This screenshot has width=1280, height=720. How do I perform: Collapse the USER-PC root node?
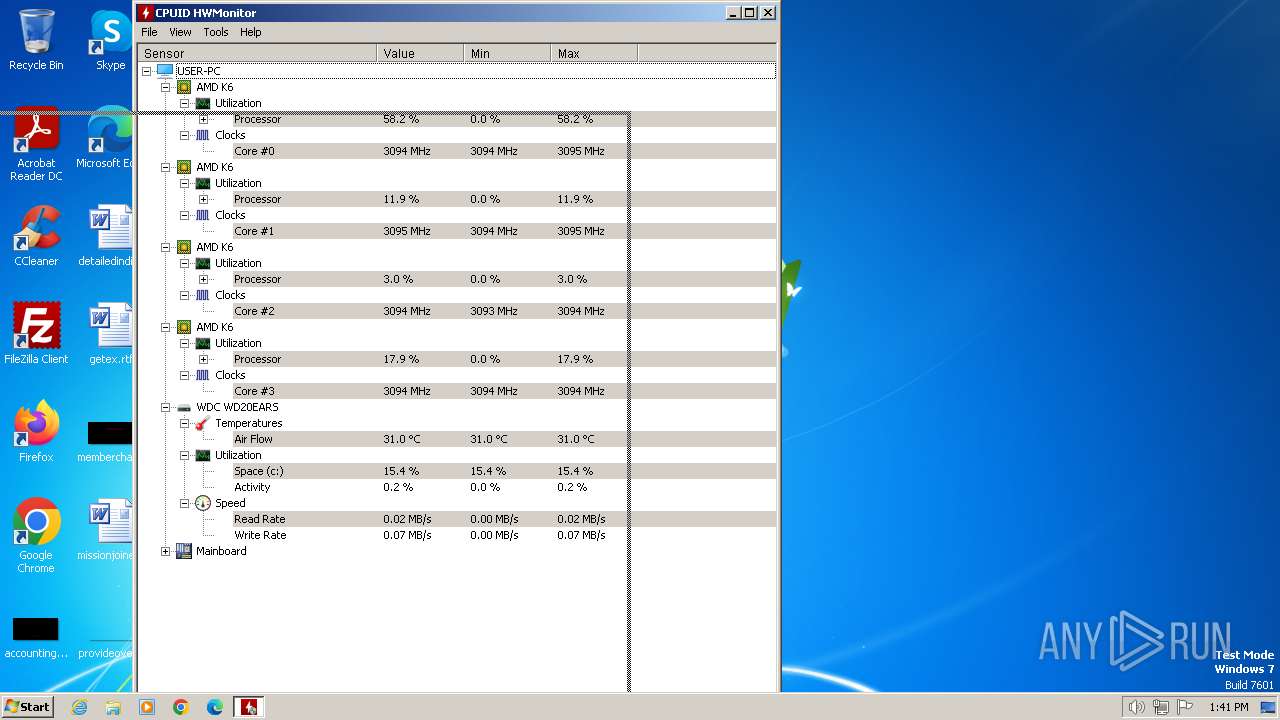pyautogui.click(x=147, y=71)
